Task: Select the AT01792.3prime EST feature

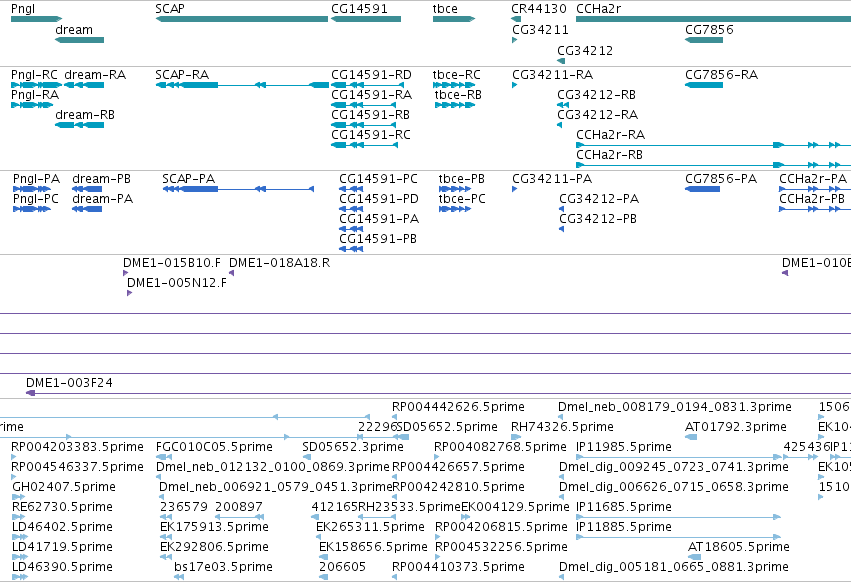Action: 691,437
